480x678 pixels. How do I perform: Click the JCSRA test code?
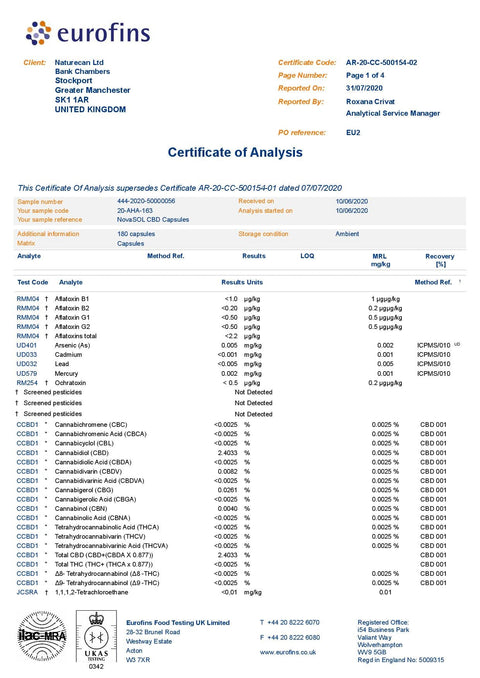point(27,592)
